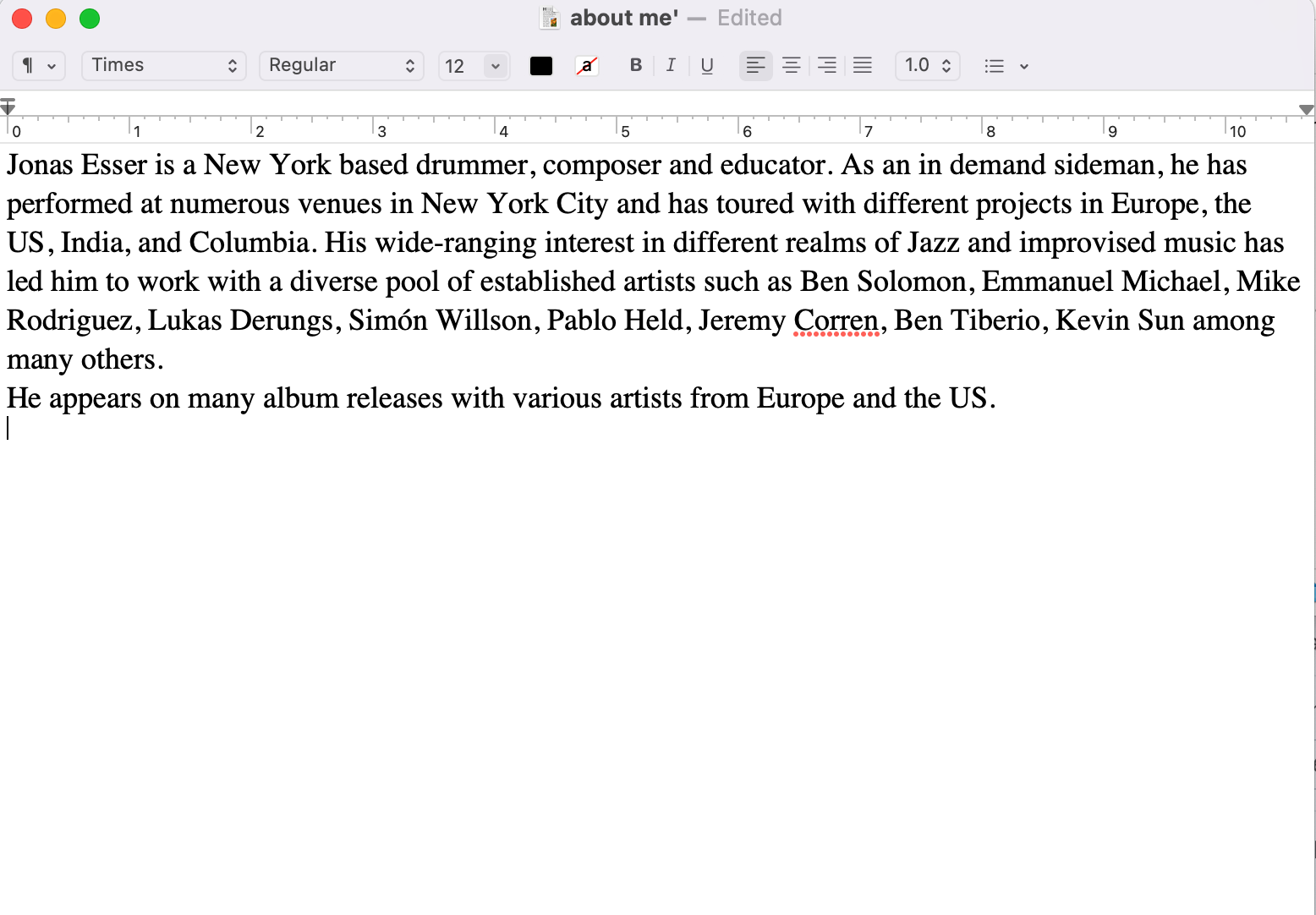Click the Edited status label
Screen dimensions: 1316x915
[749, 18]
